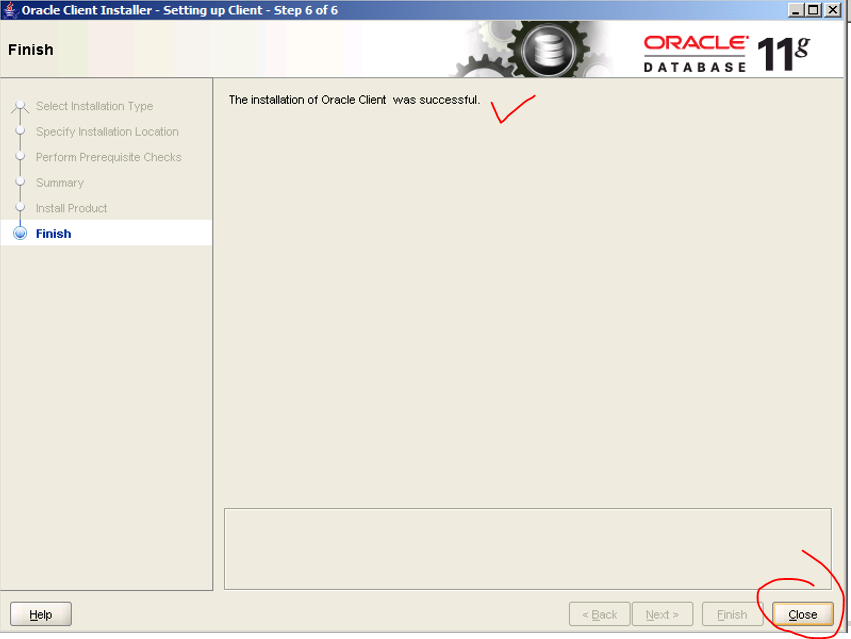This screenshot has width=851, height=639.
Task: Select the highlighted Finish step in the sidebar
Action: pyautogui.click(x=54, y=234)
